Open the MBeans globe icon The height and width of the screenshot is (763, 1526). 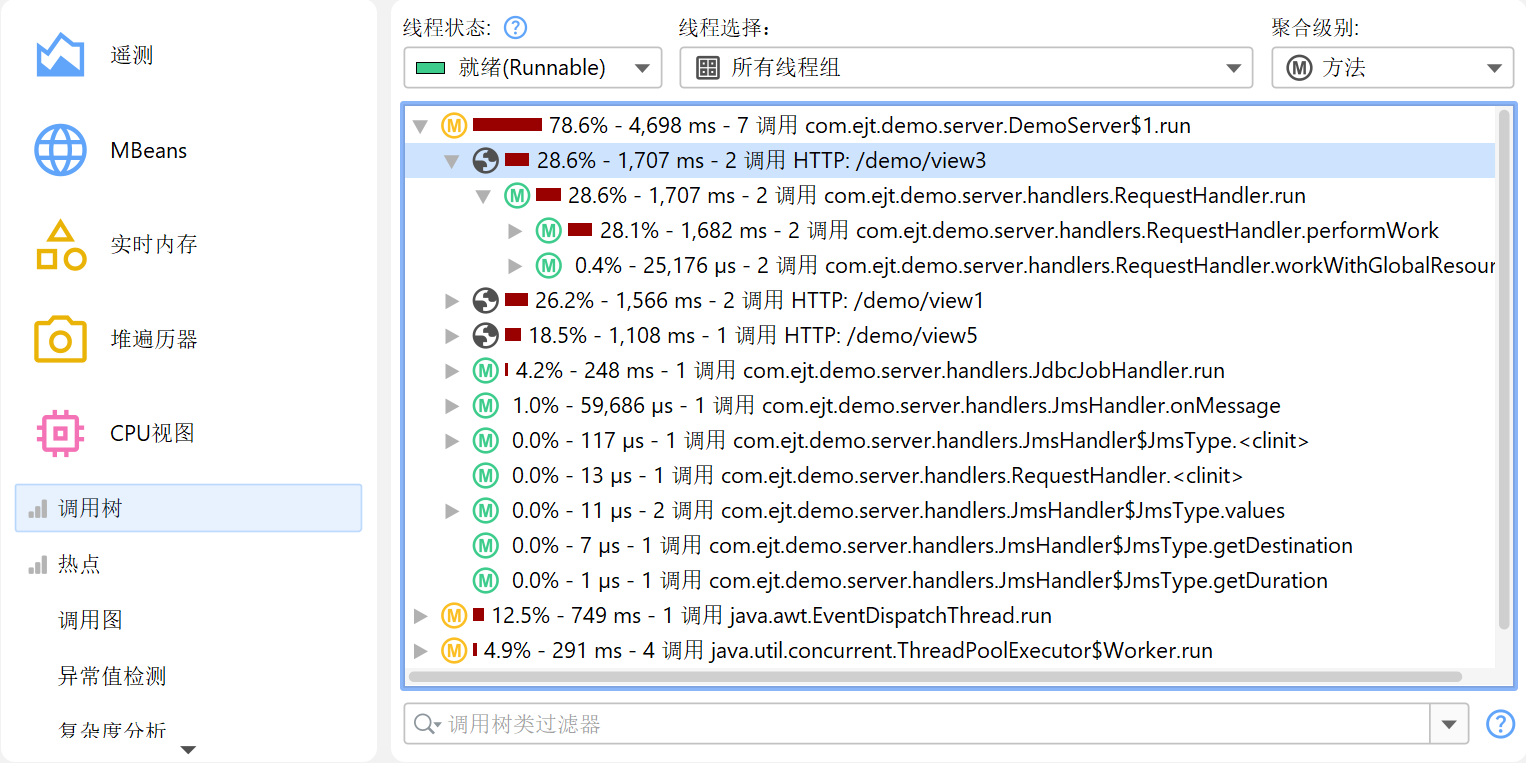60,150
